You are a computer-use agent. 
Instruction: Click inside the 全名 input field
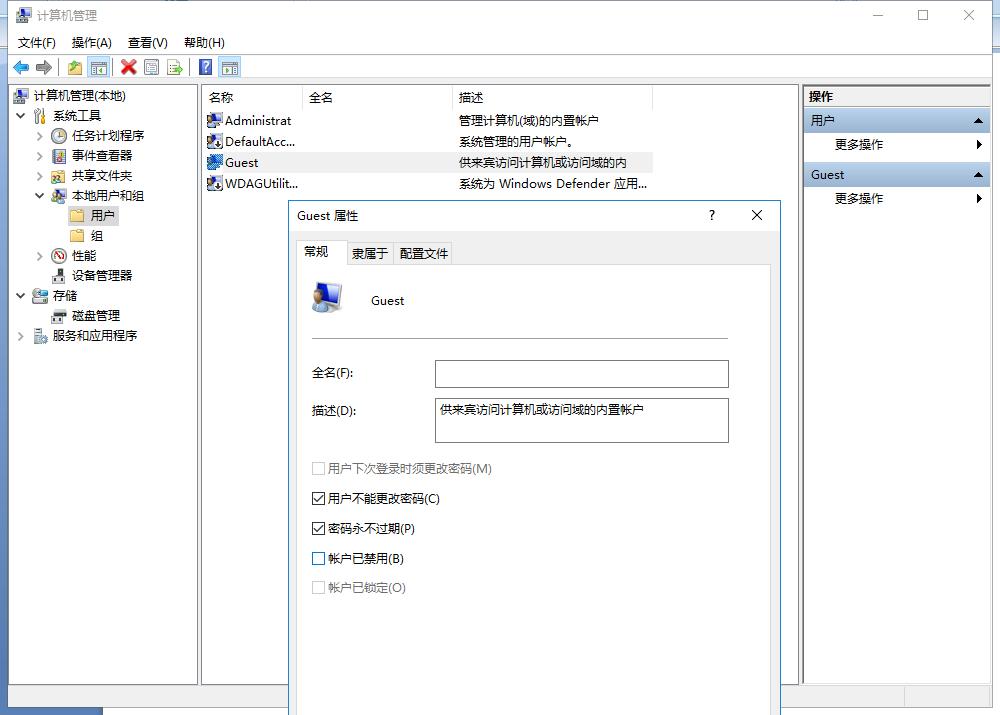tap(582, 373)
